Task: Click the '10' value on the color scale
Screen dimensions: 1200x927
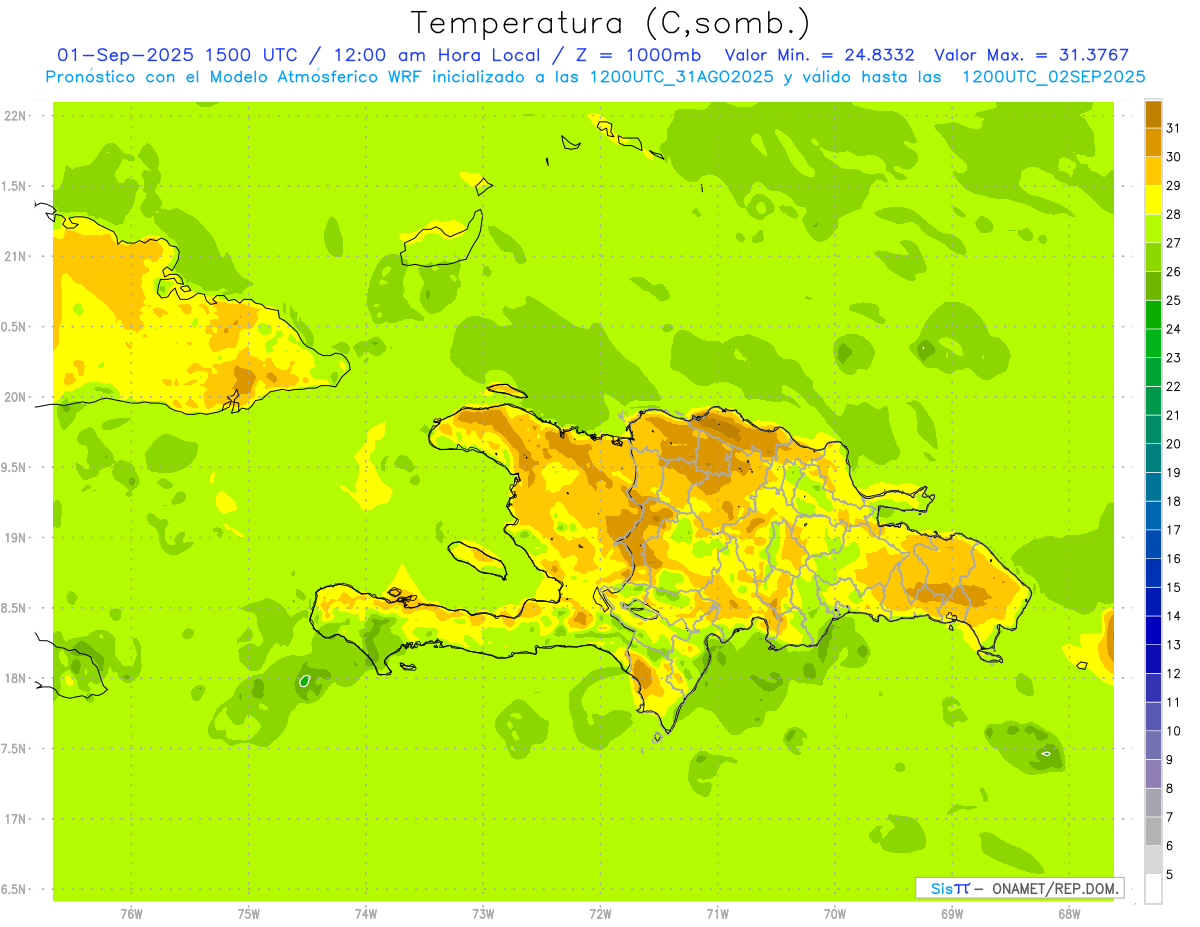Action: point(1173,731)
